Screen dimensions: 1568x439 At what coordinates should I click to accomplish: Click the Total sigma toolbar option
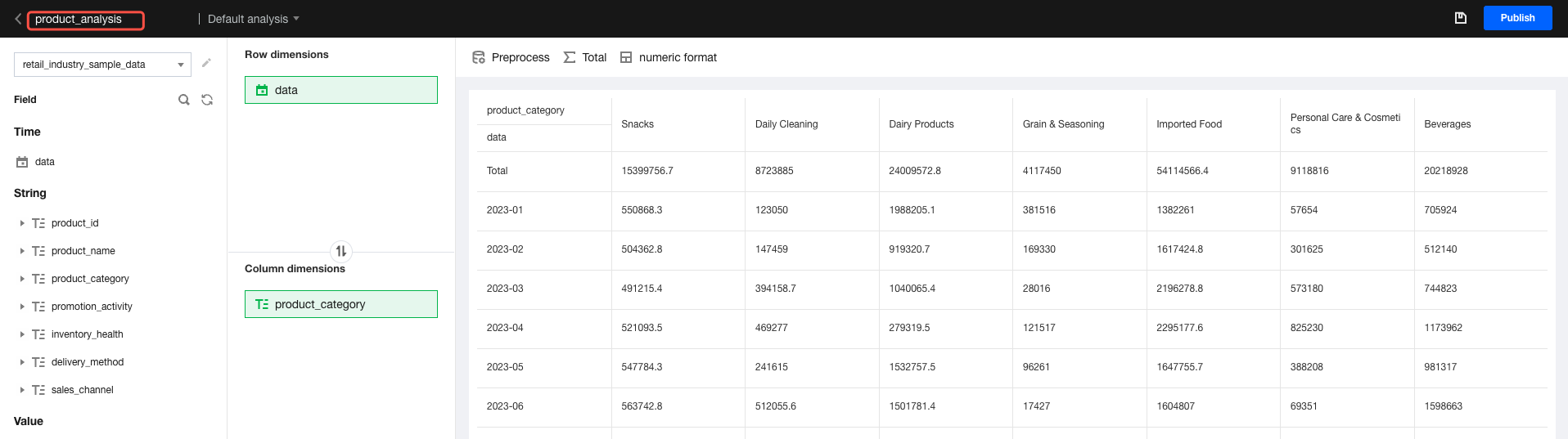(585, 57)
